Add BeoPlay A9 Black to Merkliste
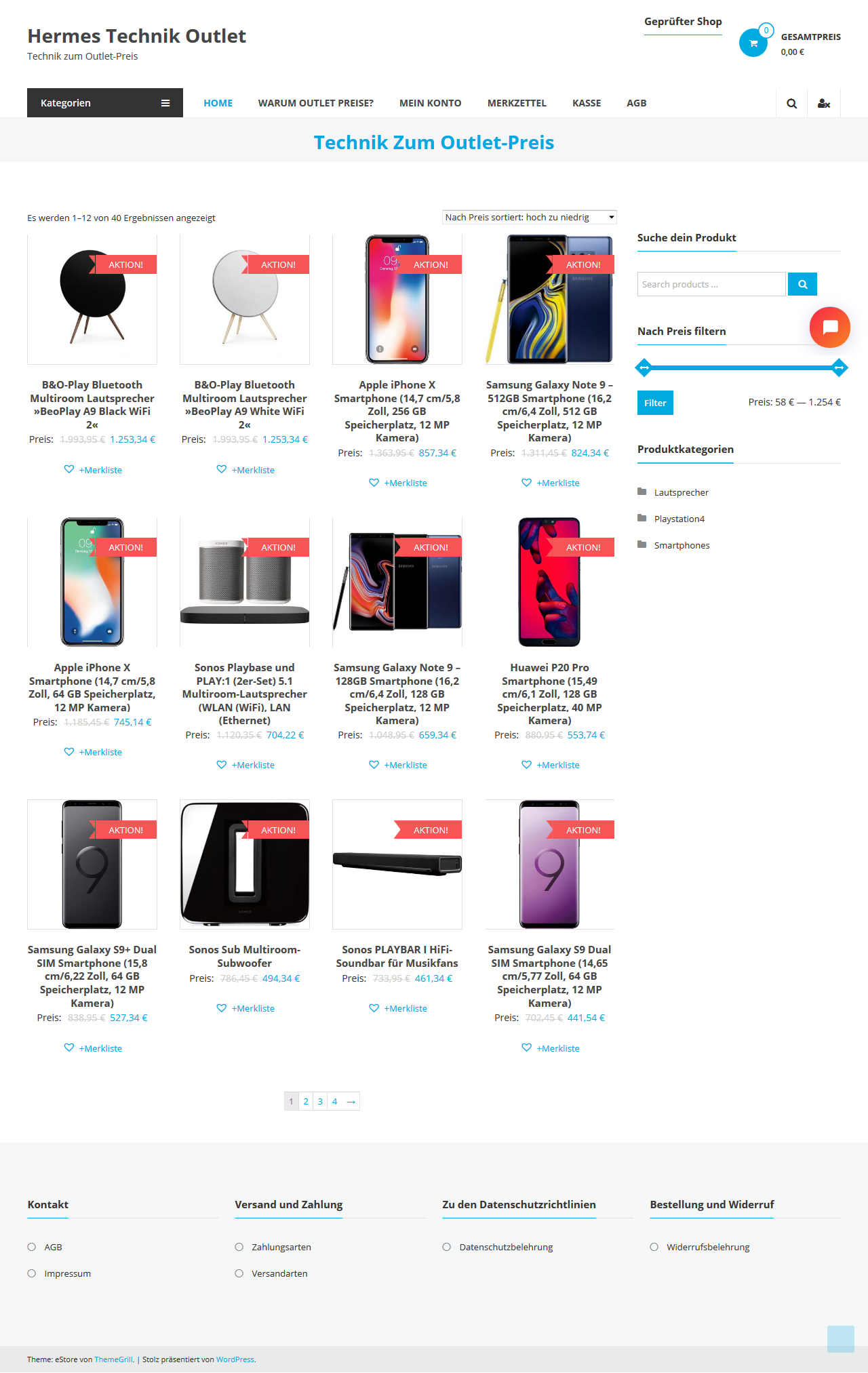 click(93, 470)
